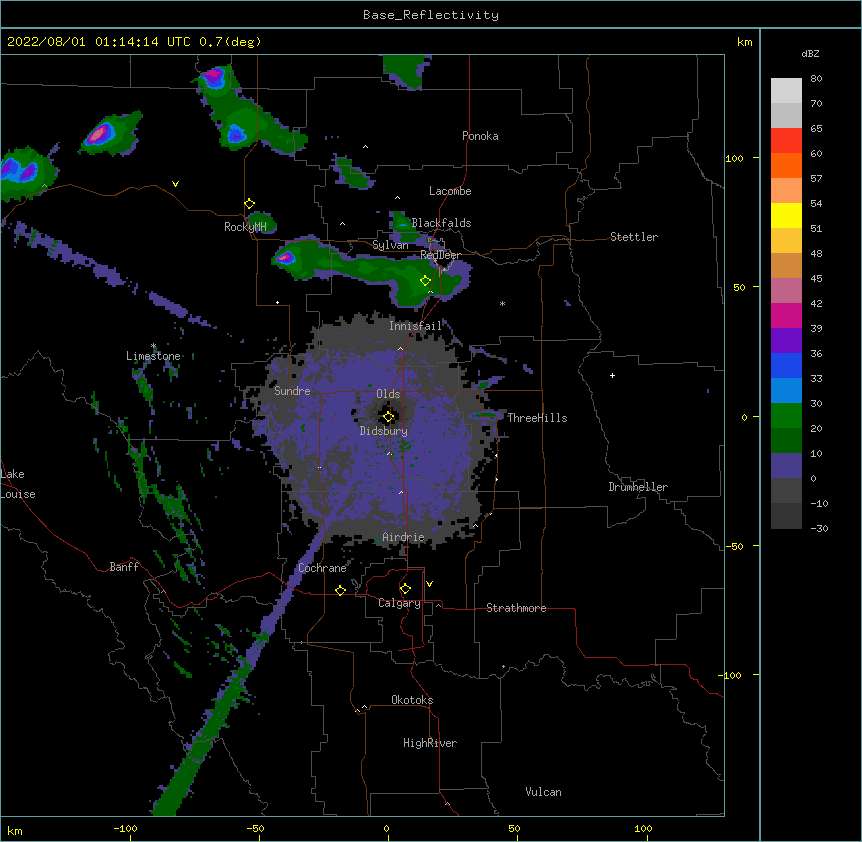The image size is (862, 842).
Task: Click the Sundre town label
Action: click(x=292, y=391)
